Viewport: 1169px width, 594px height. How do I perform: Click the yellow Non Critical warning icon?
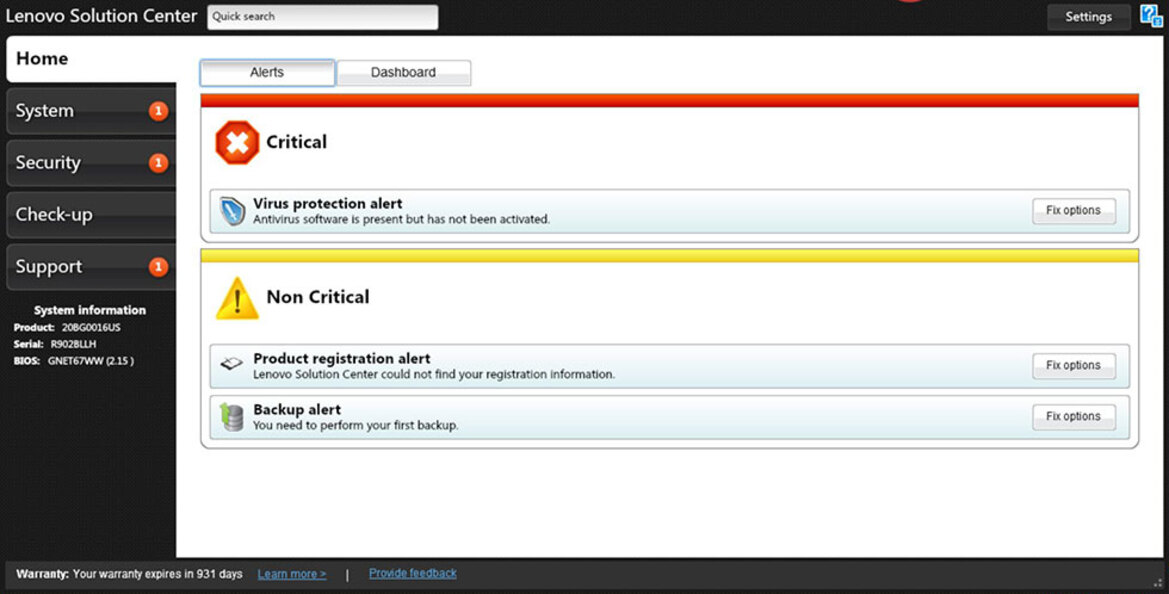(237, 298)
